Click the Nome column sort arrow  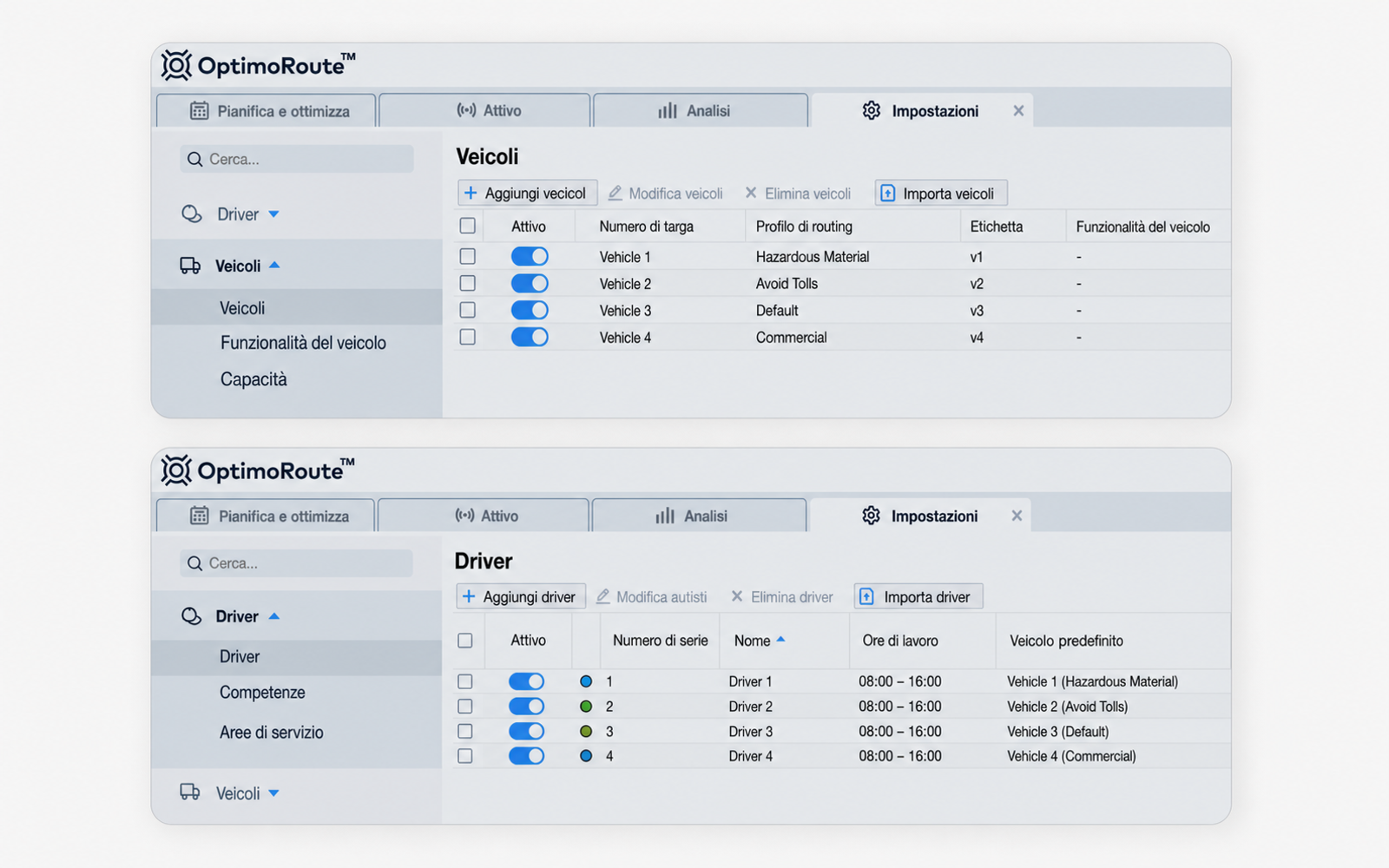(x=780, y=639)
